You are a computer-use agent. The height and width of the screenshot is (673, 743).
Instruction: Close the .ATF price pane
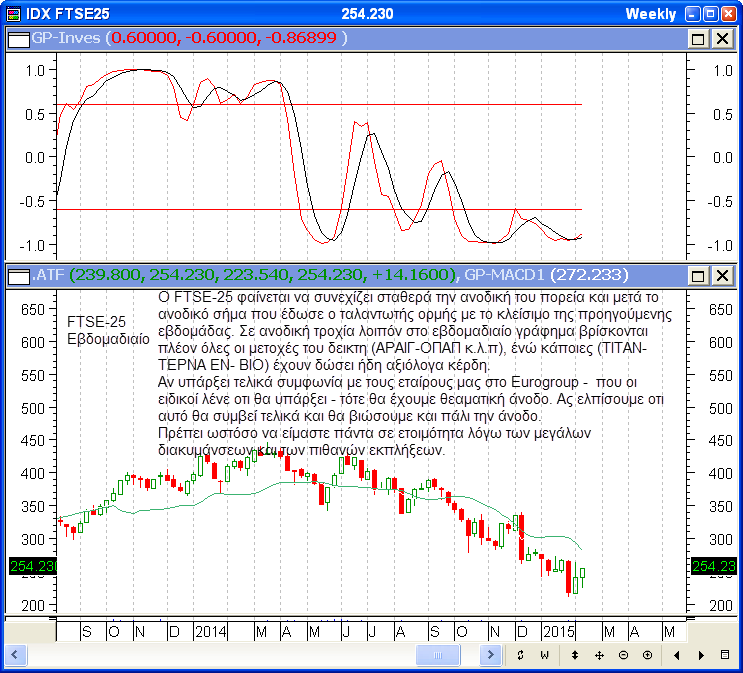(722, 275)
